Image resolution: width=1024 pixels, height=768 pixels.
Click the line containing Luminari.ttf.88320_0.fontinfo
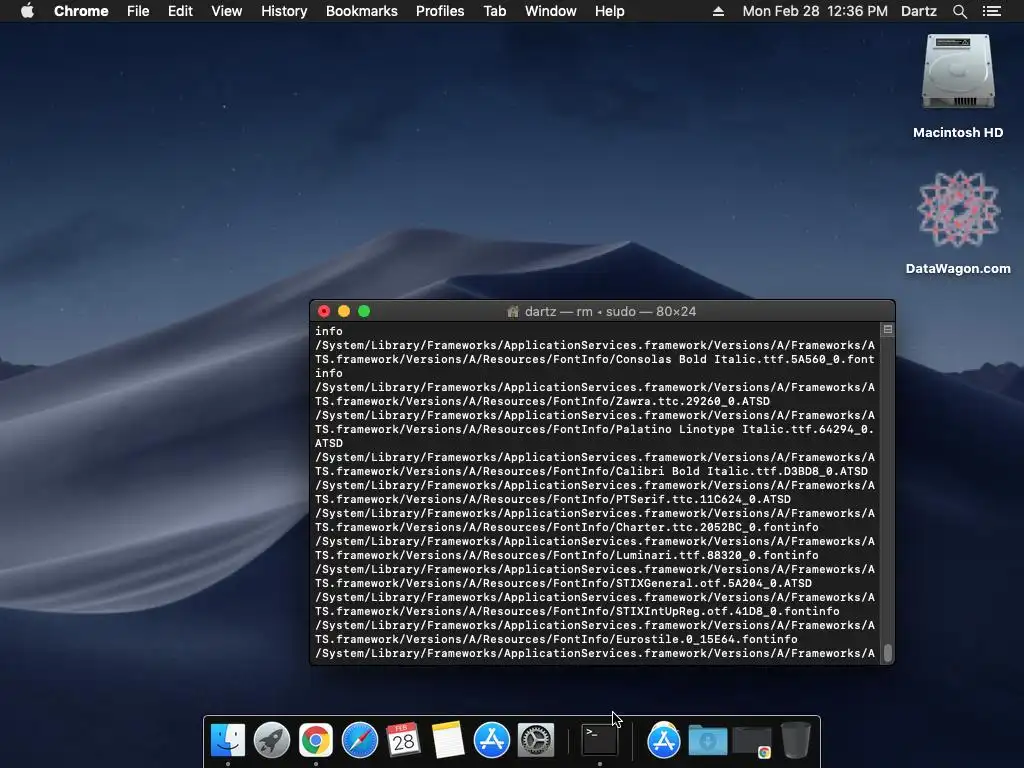point(567,555)
